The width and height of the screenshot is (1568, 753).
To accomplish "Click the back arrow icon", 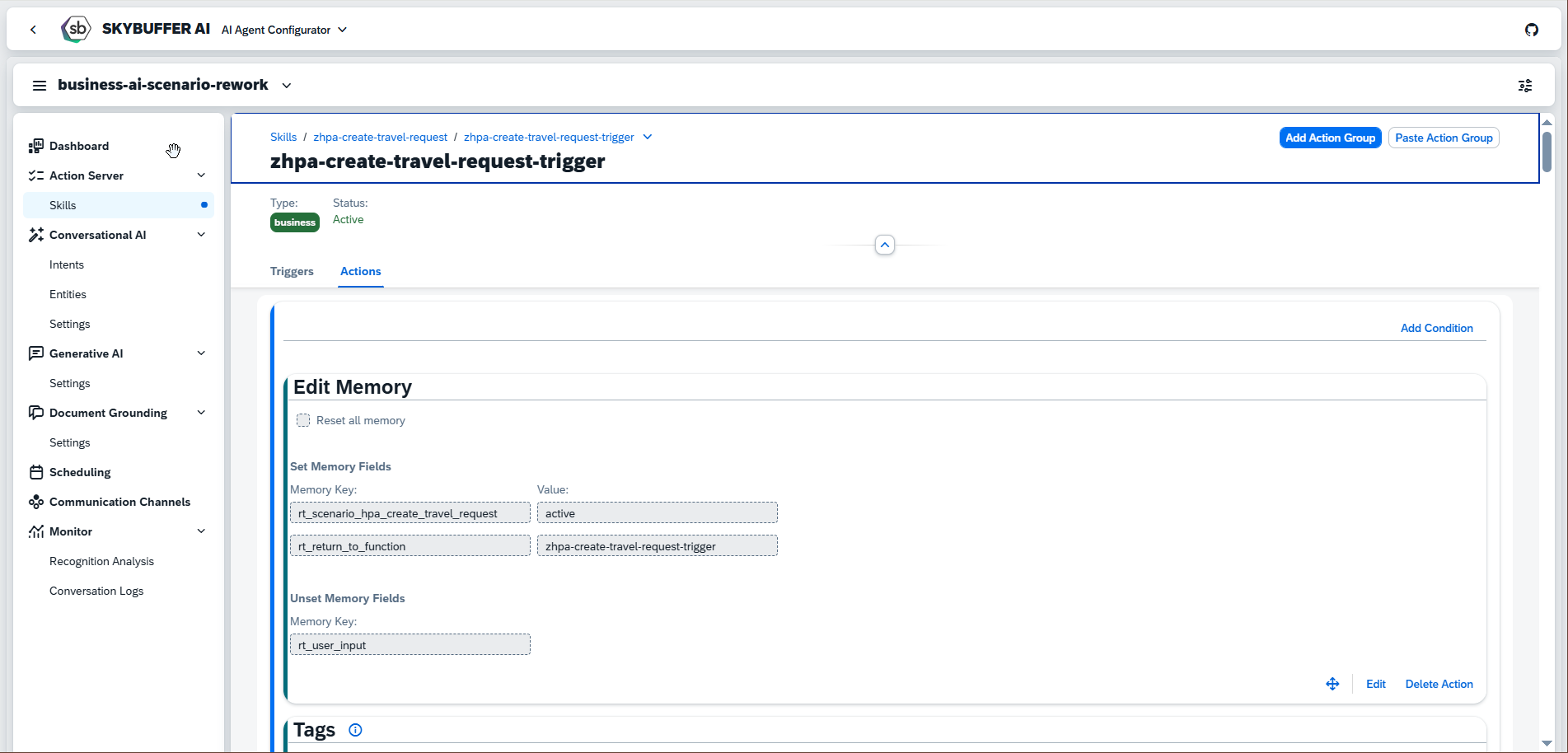I will coord(33,30).
